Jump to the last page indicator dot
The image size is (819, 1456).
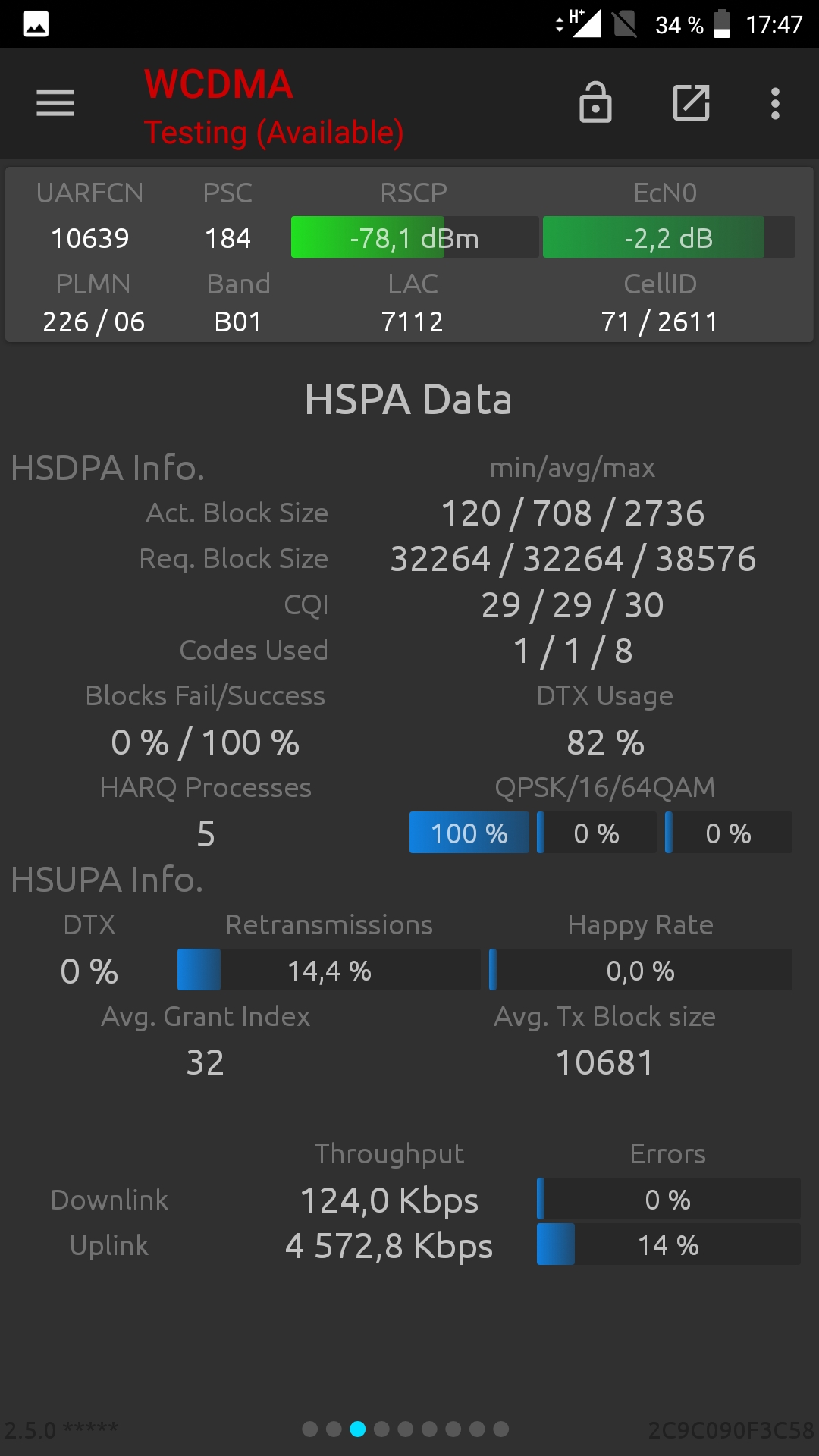(x=501, y=1429)
